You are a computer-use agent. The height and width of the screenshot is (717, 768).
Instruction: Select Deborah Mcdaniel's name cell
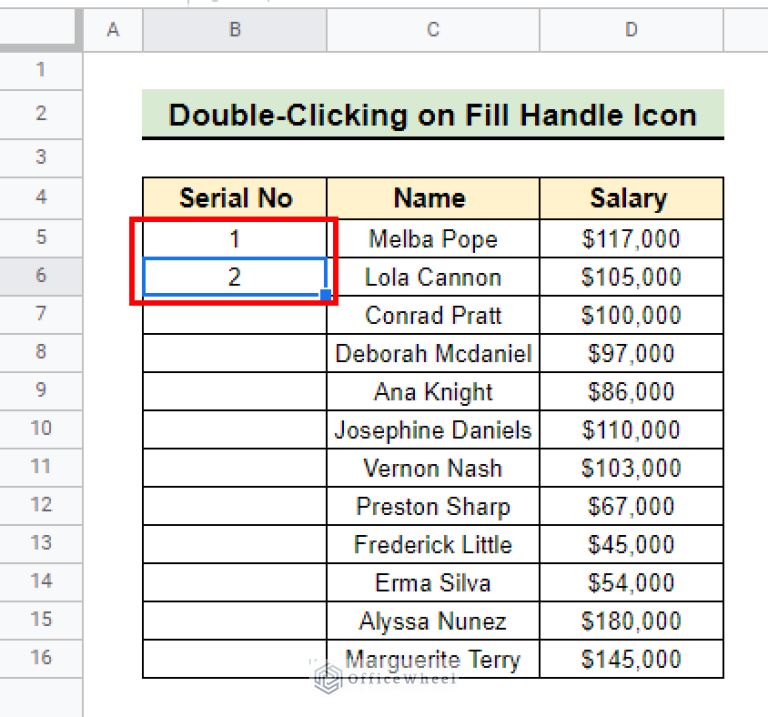click(432, 354)
